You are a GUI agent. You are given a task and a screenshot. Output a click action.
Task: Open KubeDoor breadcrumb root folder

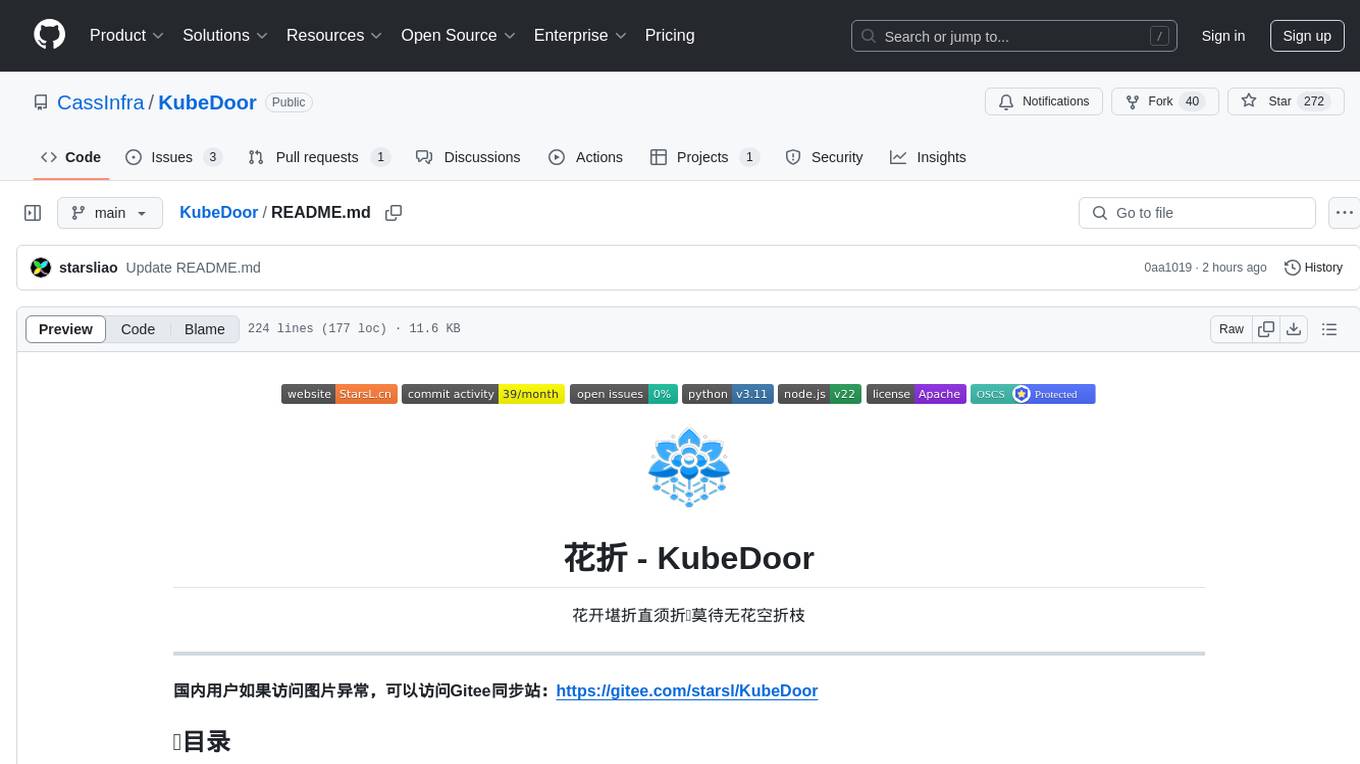(219, 213)
